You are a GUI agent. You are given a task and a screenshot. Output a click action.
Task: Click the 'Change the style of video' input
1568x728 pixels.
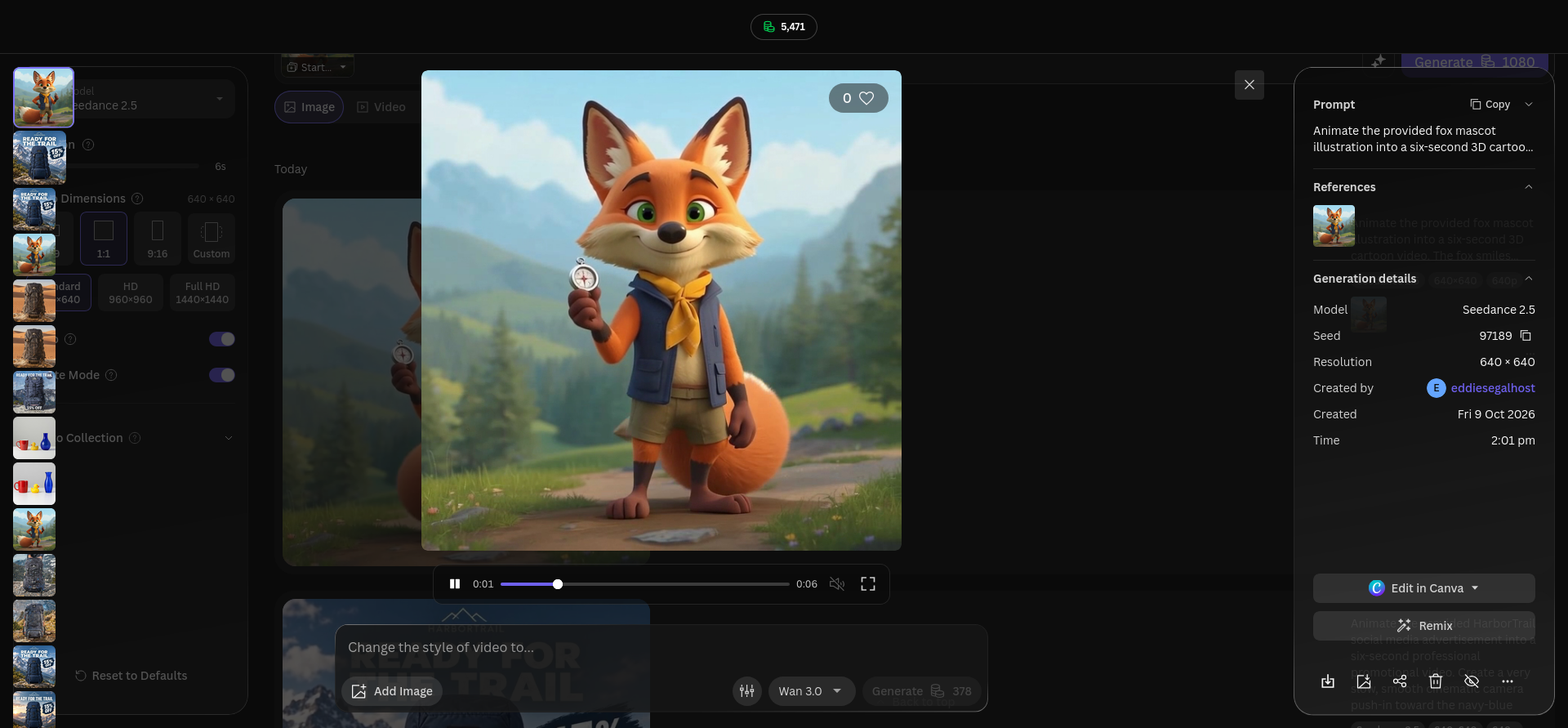(661, 647)
